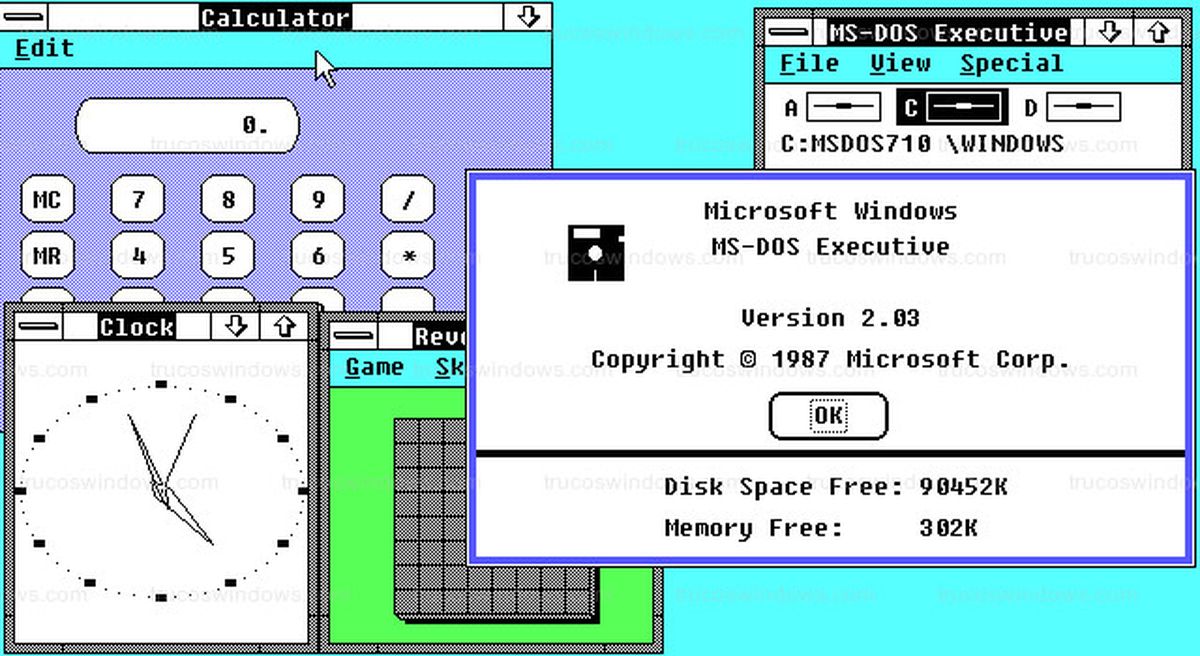This screenshot has height=656, width=1200.
Task: Open the Clock window control menu box
Action: pyautogui.click(x=38, y=327)
